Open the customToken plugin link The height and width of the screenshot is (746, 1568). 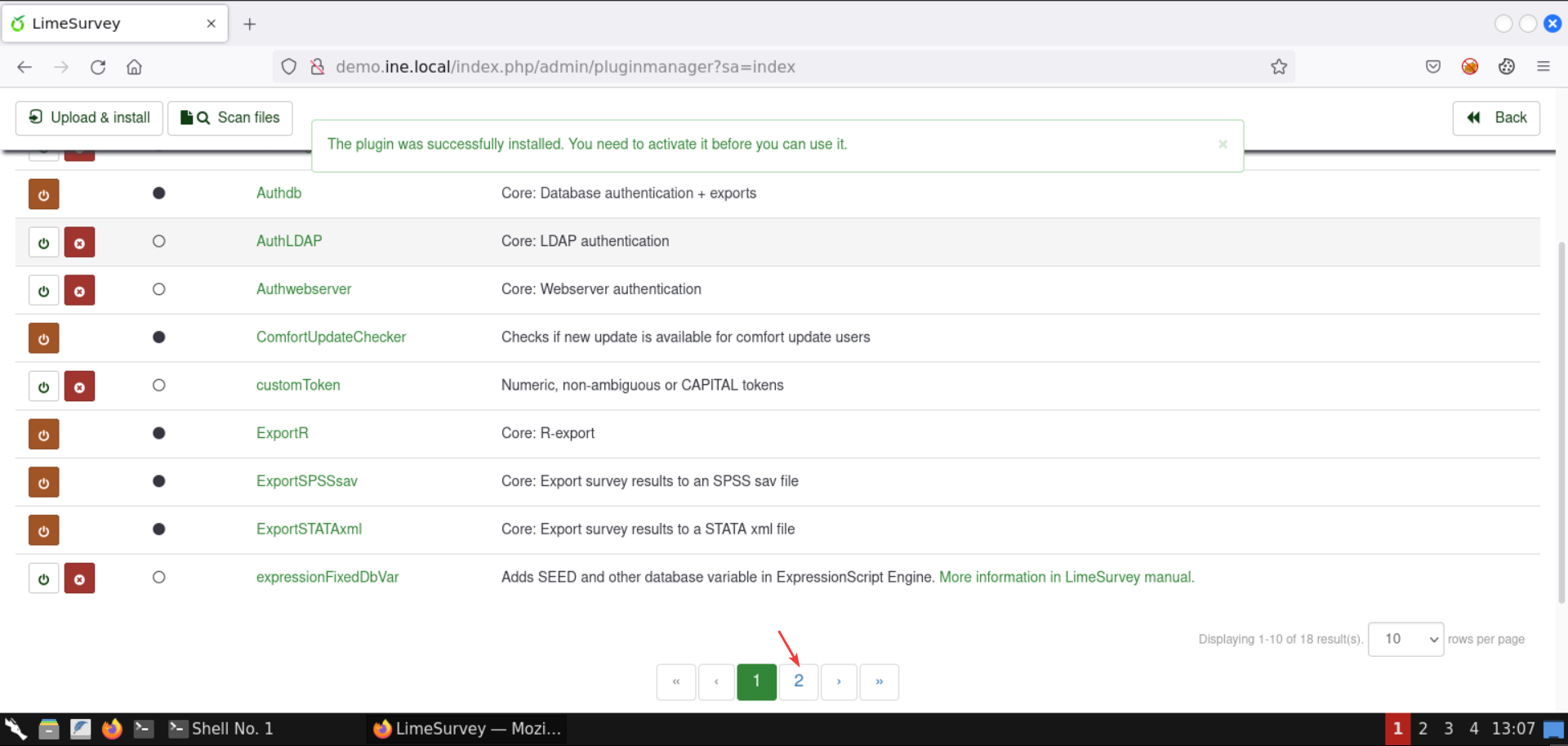point(298,385)
